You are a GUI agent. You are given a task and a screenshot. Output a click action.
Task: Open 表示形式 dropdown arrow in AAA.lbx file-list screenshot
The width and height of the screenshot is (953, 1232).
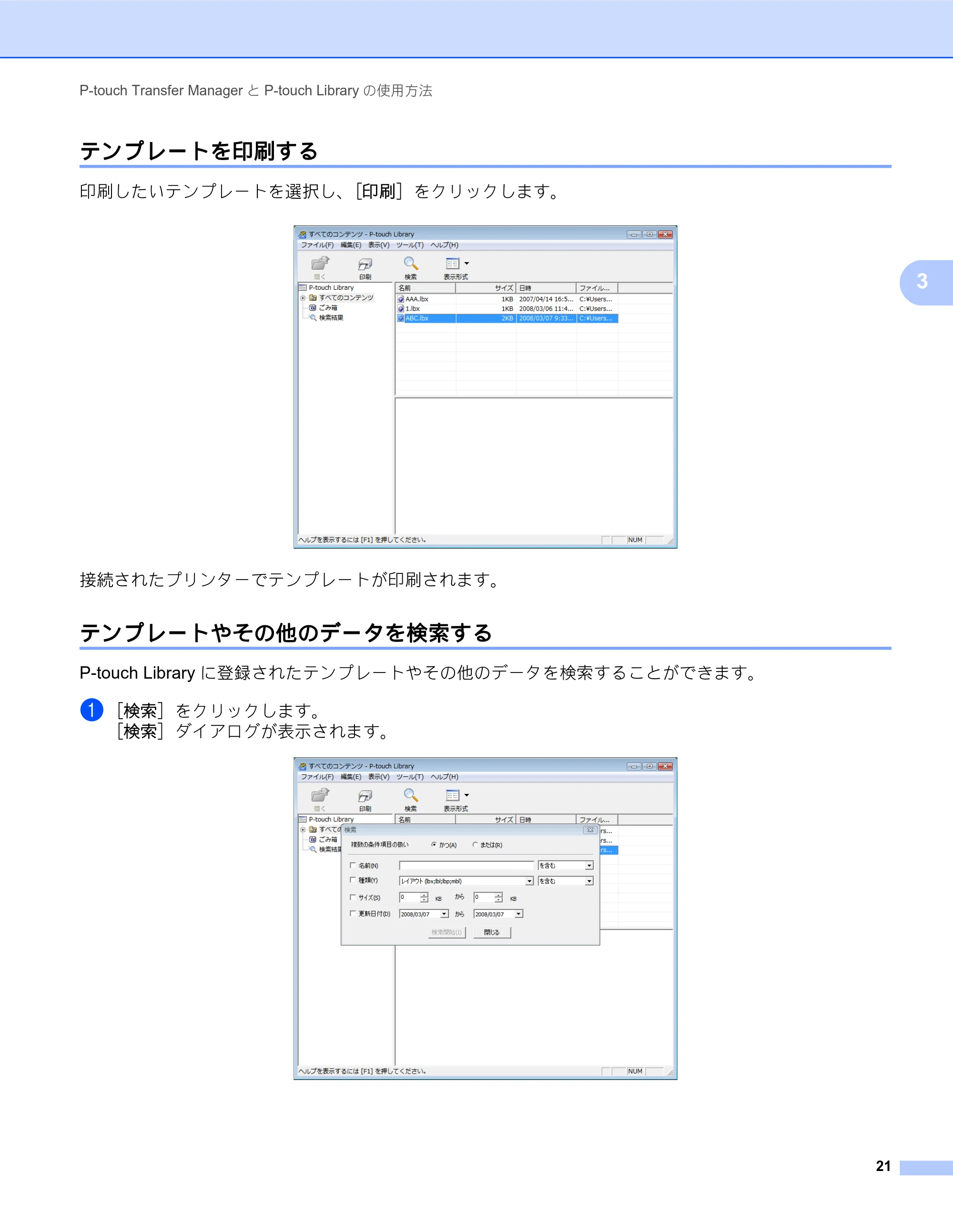[x=466, y=264]
